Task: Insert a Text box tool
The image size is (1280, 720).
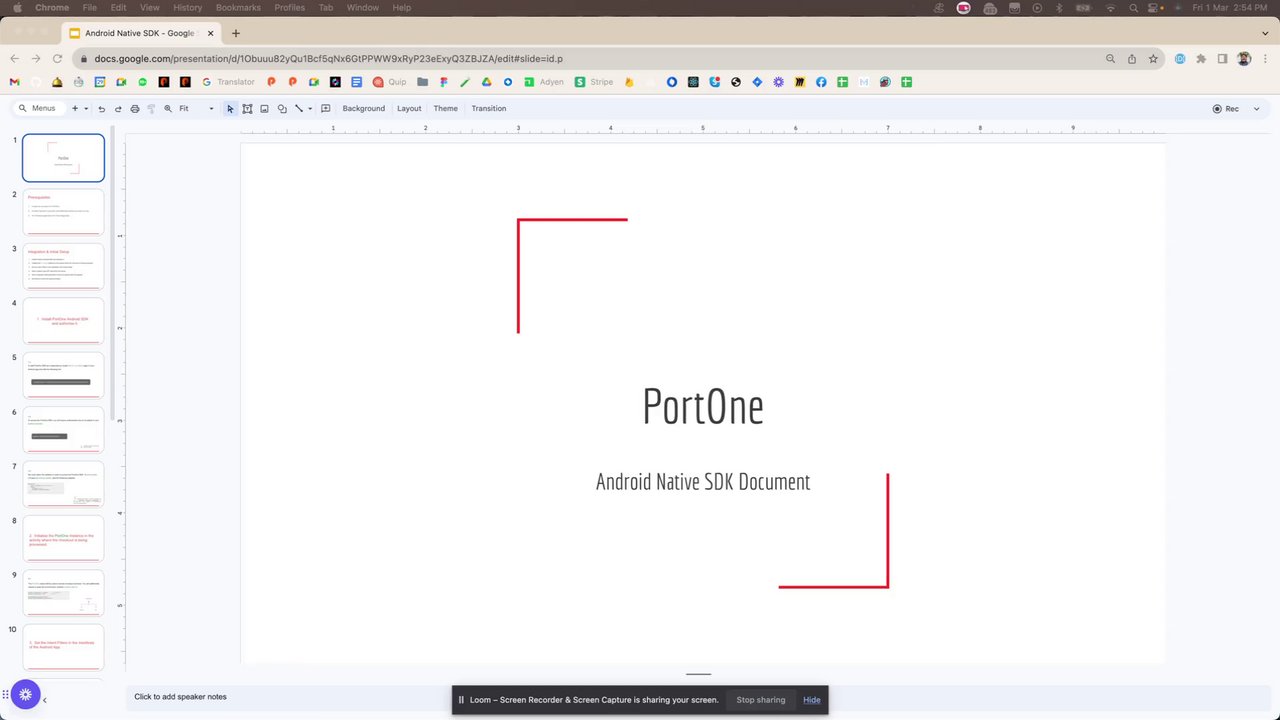Action: 247,108
